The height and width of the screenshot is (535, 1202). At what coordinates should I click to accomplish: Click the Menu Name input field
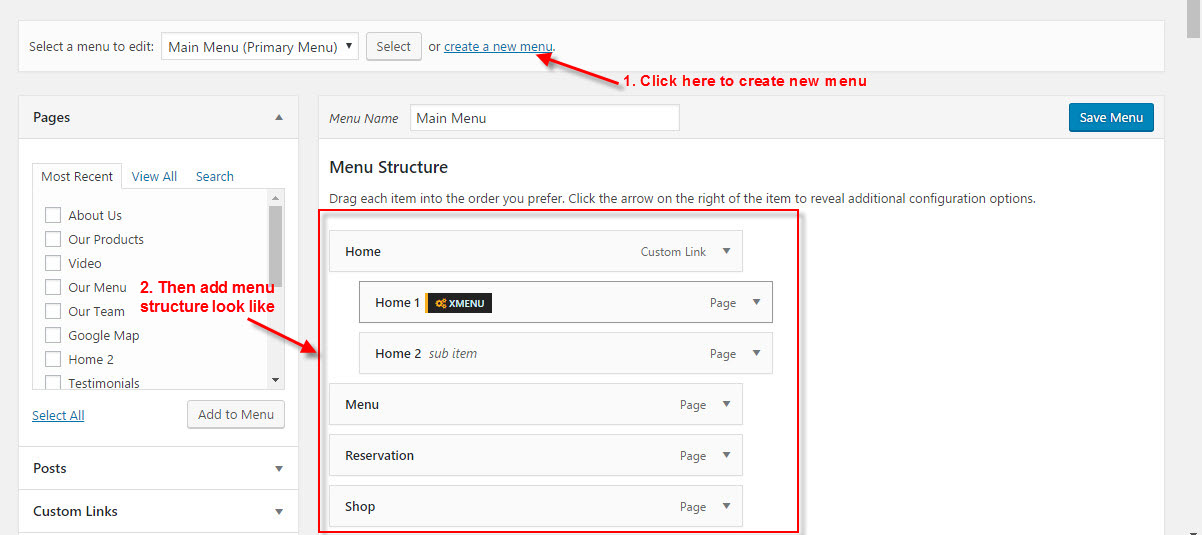tap(545, 117)
